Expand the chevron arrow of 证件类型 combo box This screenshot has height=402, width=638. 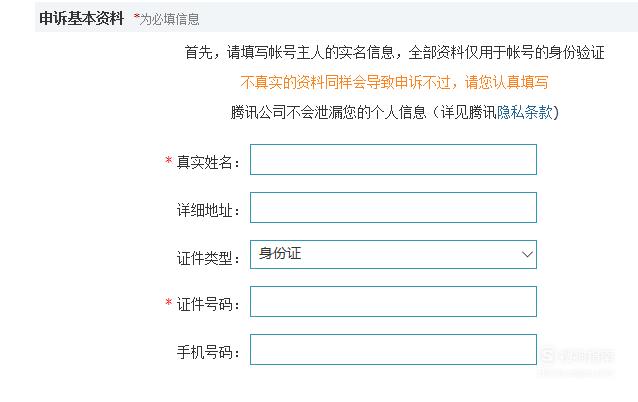click(527, 255)
